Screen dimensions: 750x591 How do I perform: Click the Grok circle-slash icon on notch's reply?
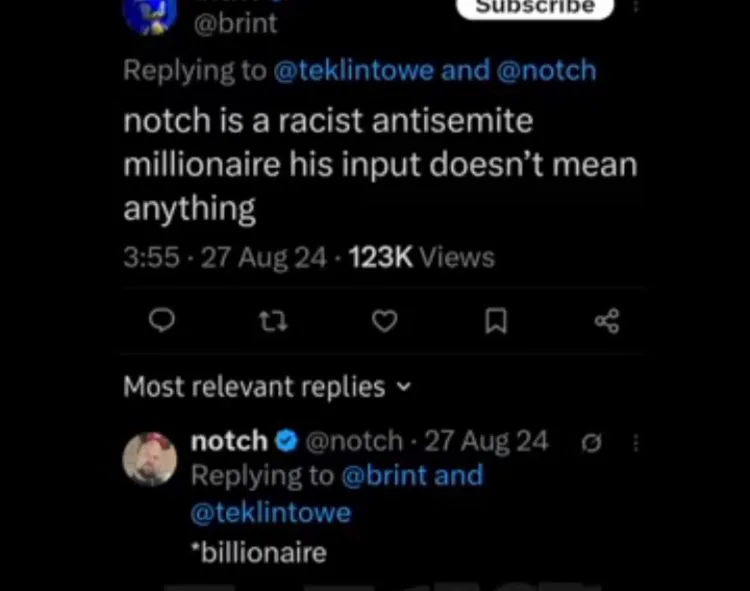(x=592, y=443)
